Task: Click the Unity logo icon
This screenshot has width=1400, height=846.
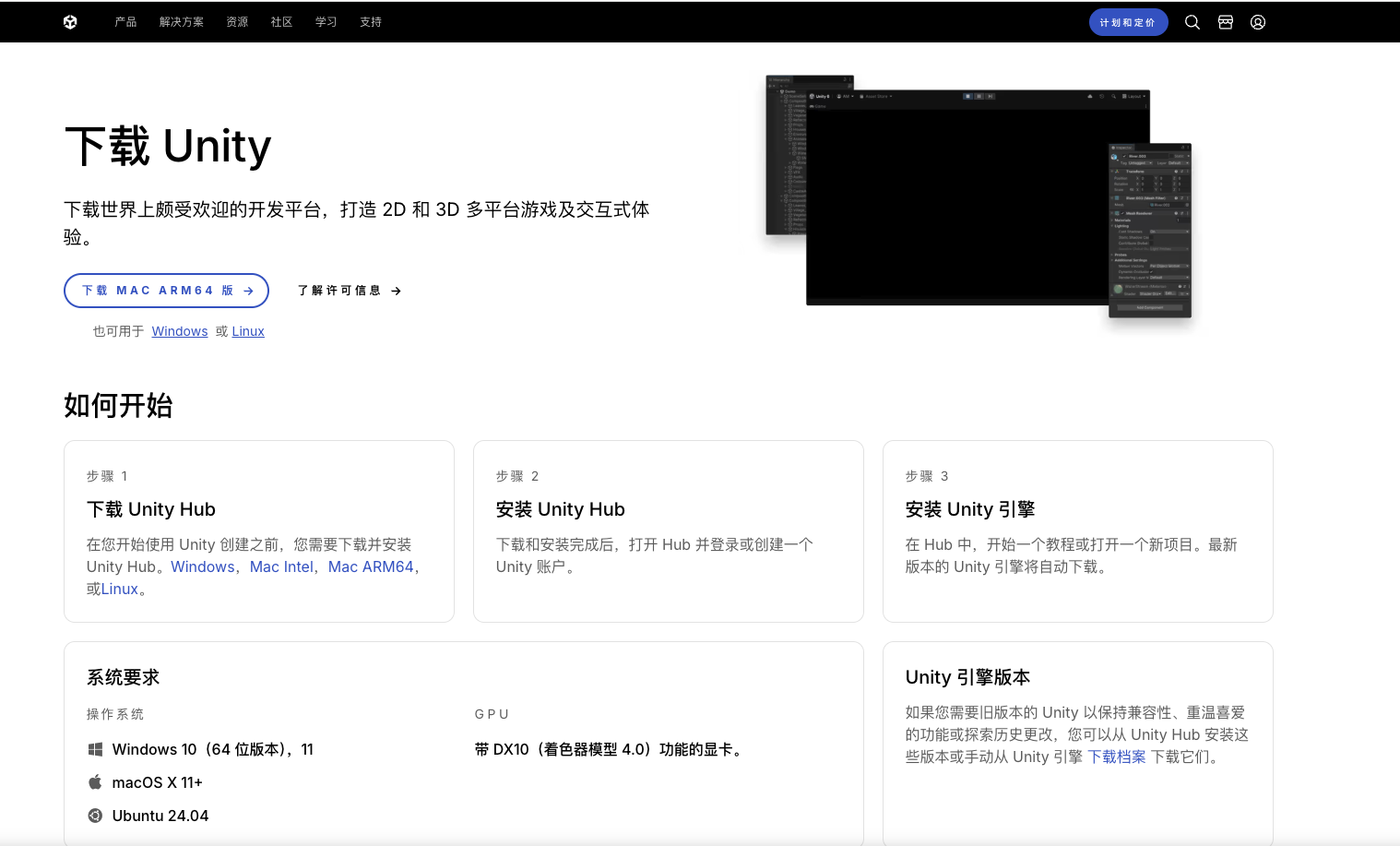Action: click(x=70, y=22)
